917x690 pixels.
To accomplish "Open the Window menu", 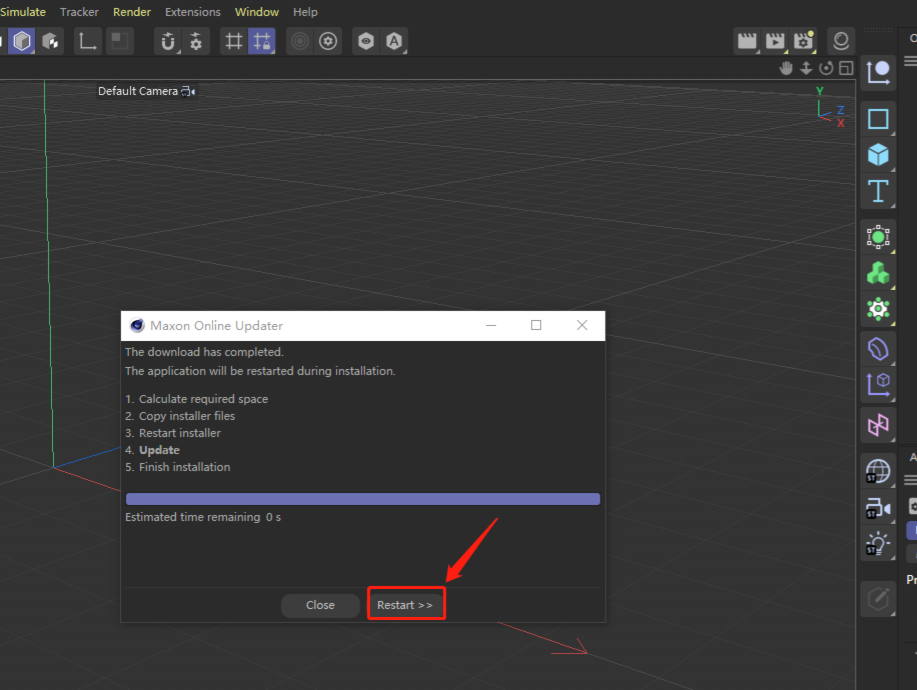I will 257,12.
